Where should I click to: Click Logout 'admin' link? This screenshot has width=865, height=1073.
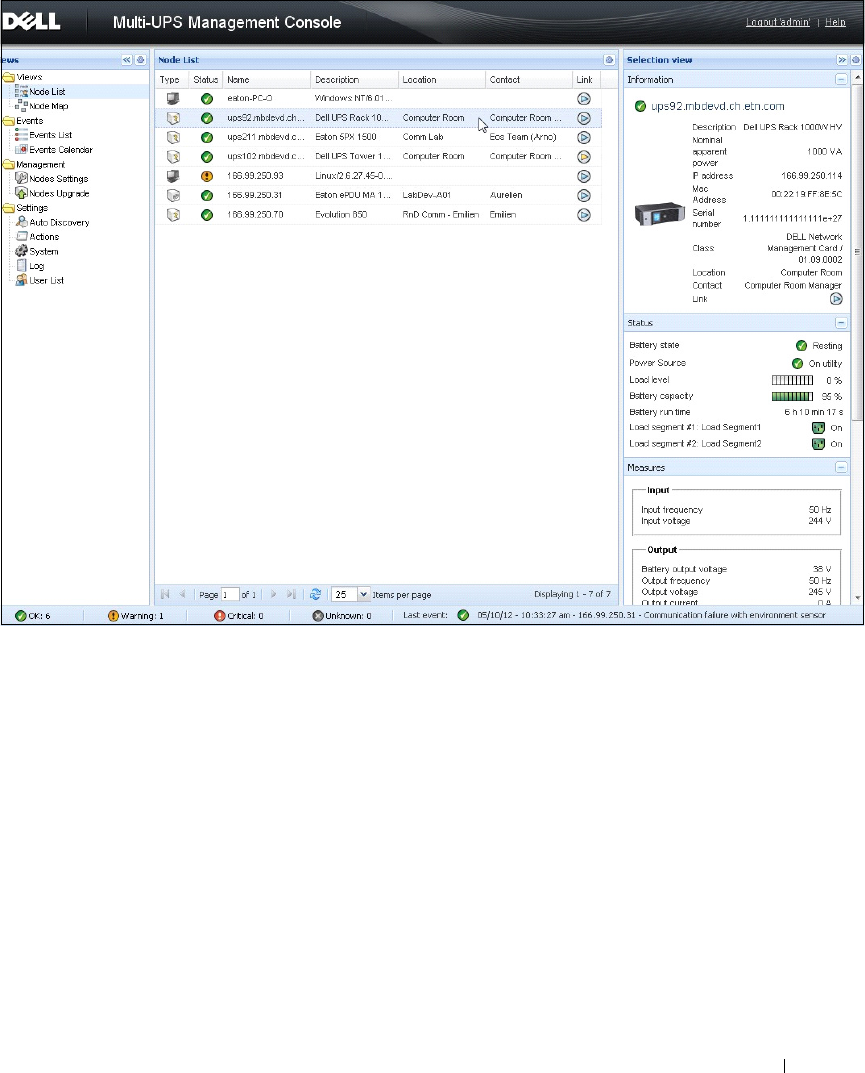[x=777, y=23]
